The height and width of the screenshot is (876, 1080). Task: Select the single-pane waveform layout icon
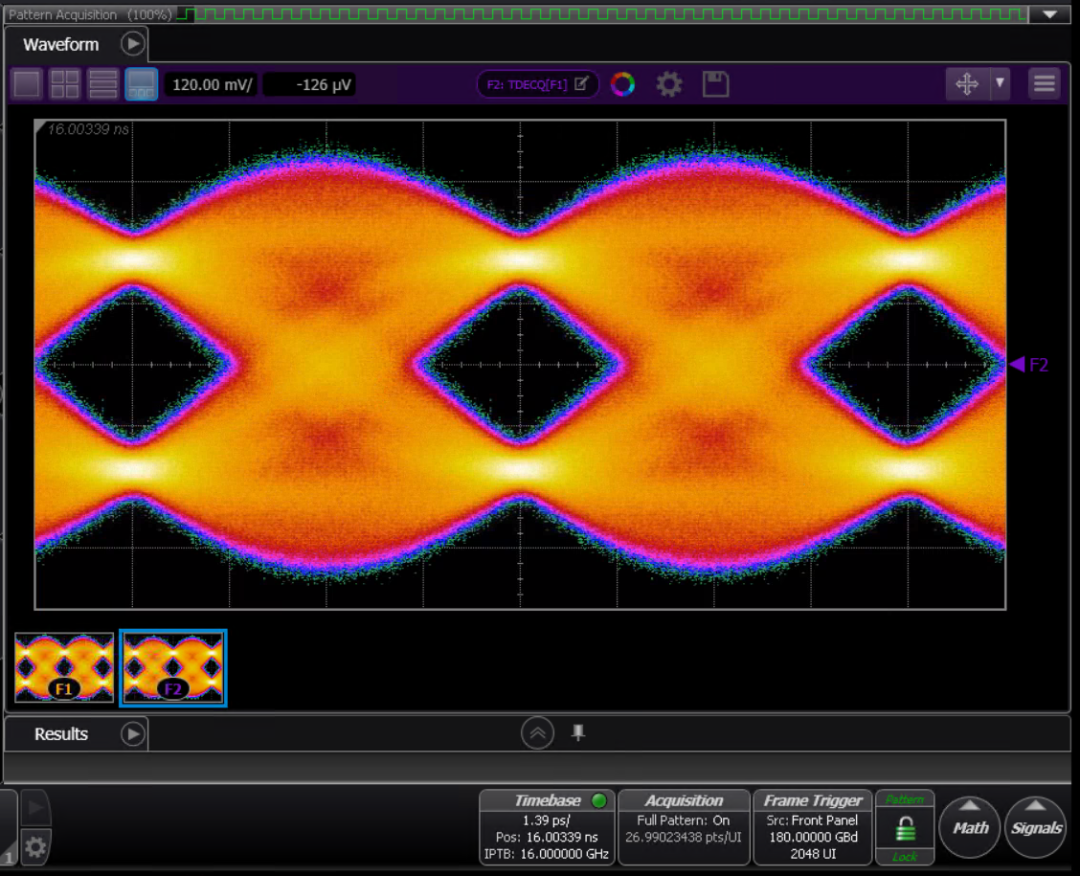(28, 85)
